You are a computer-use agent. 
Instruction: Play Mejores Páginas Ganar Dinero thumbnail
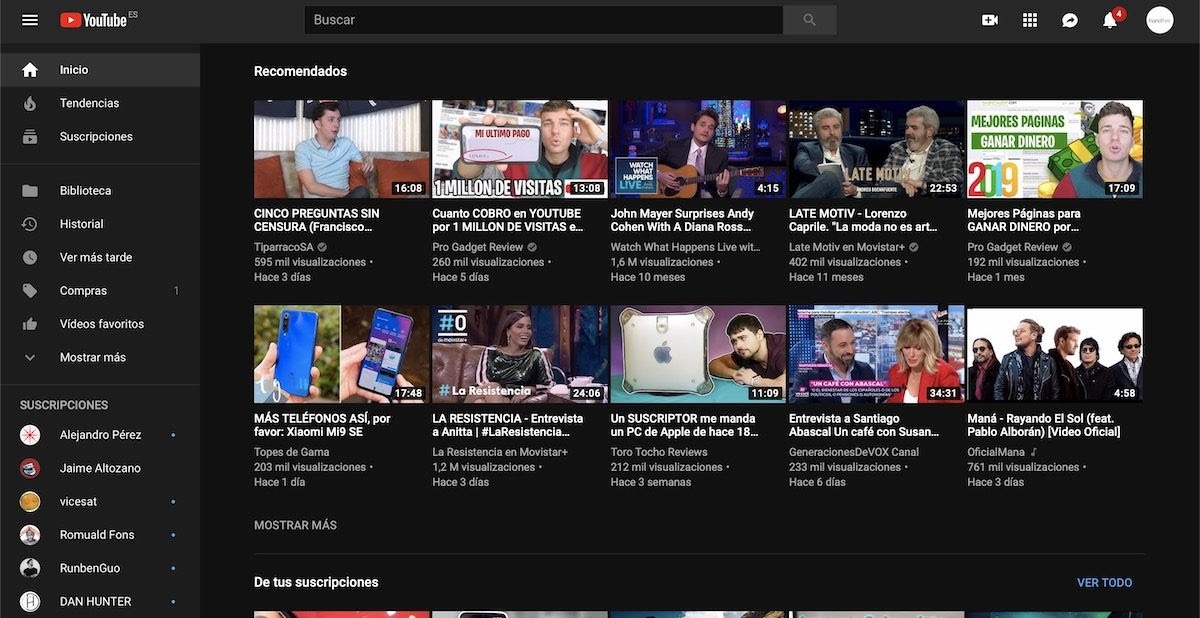(x=1054, y=149)
